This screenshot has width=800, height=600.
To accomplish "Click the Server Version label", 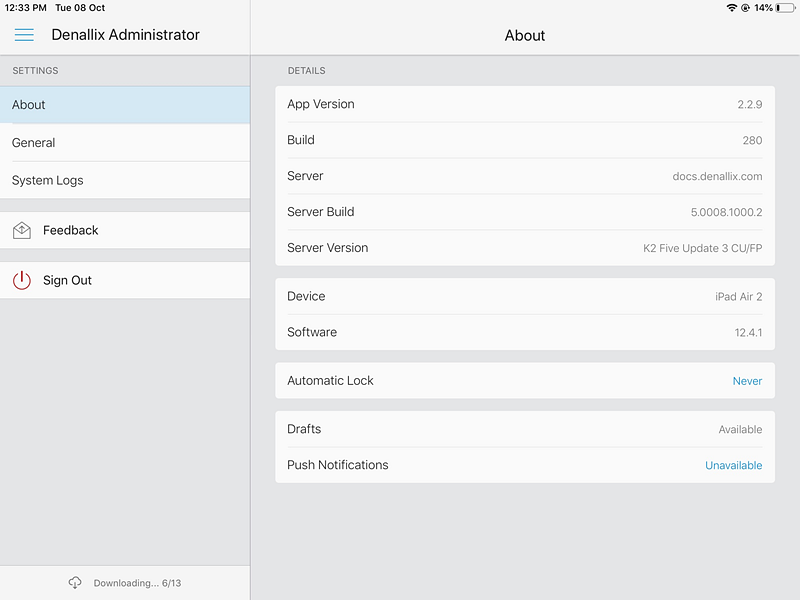I will click(328, 248).
